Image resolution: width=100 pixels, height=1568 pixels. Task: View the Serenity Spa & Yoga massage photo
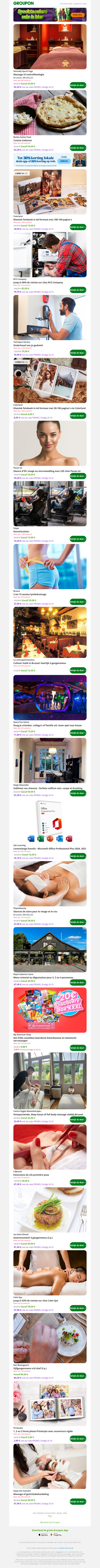click(50, 46)
